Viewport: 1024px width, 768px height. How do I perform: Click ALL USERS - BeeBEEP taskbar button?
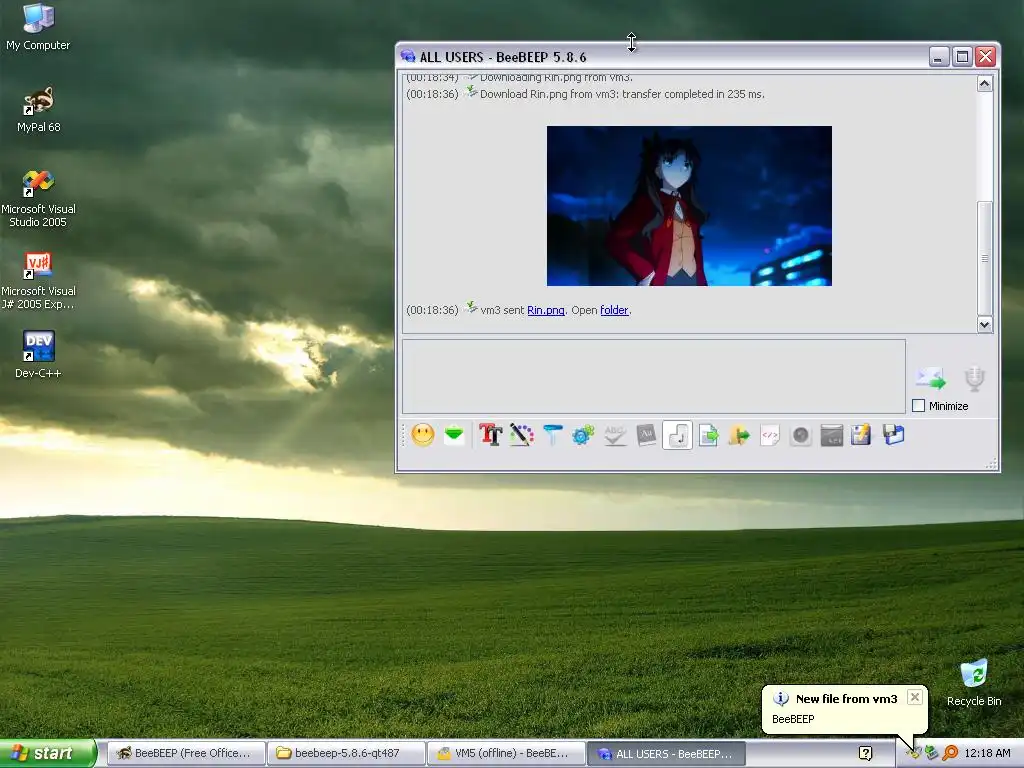(667, 753)
